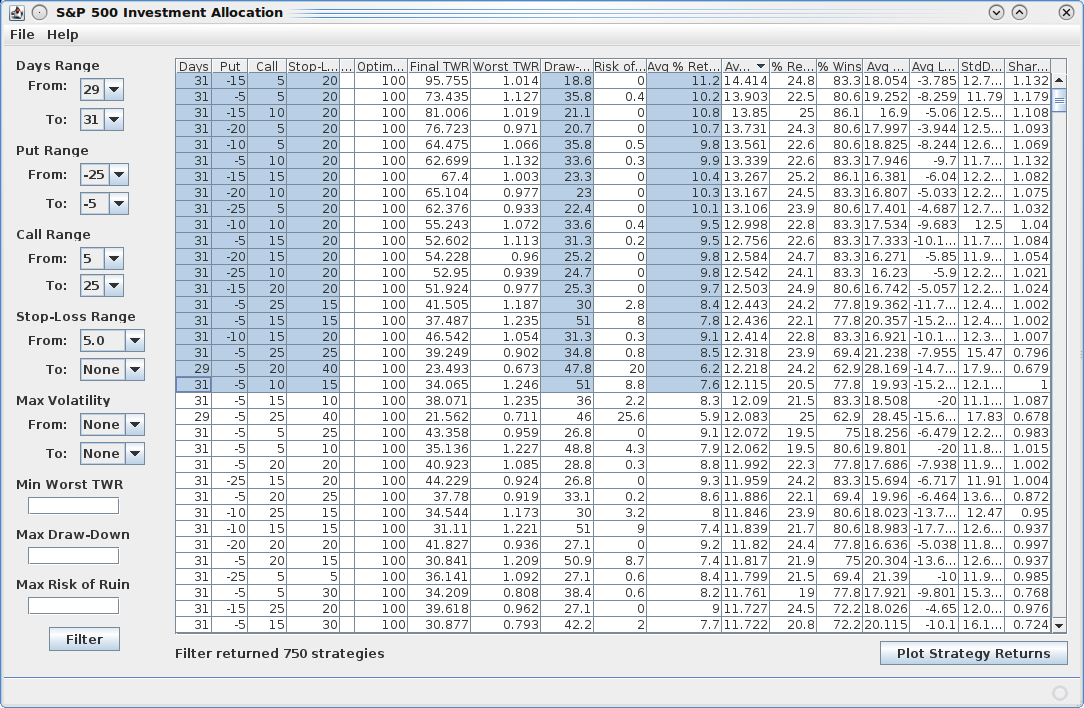Click the vertical scrollbar thumb of the table
This screenshot has width=1084, height=708.
point(1058,100)
